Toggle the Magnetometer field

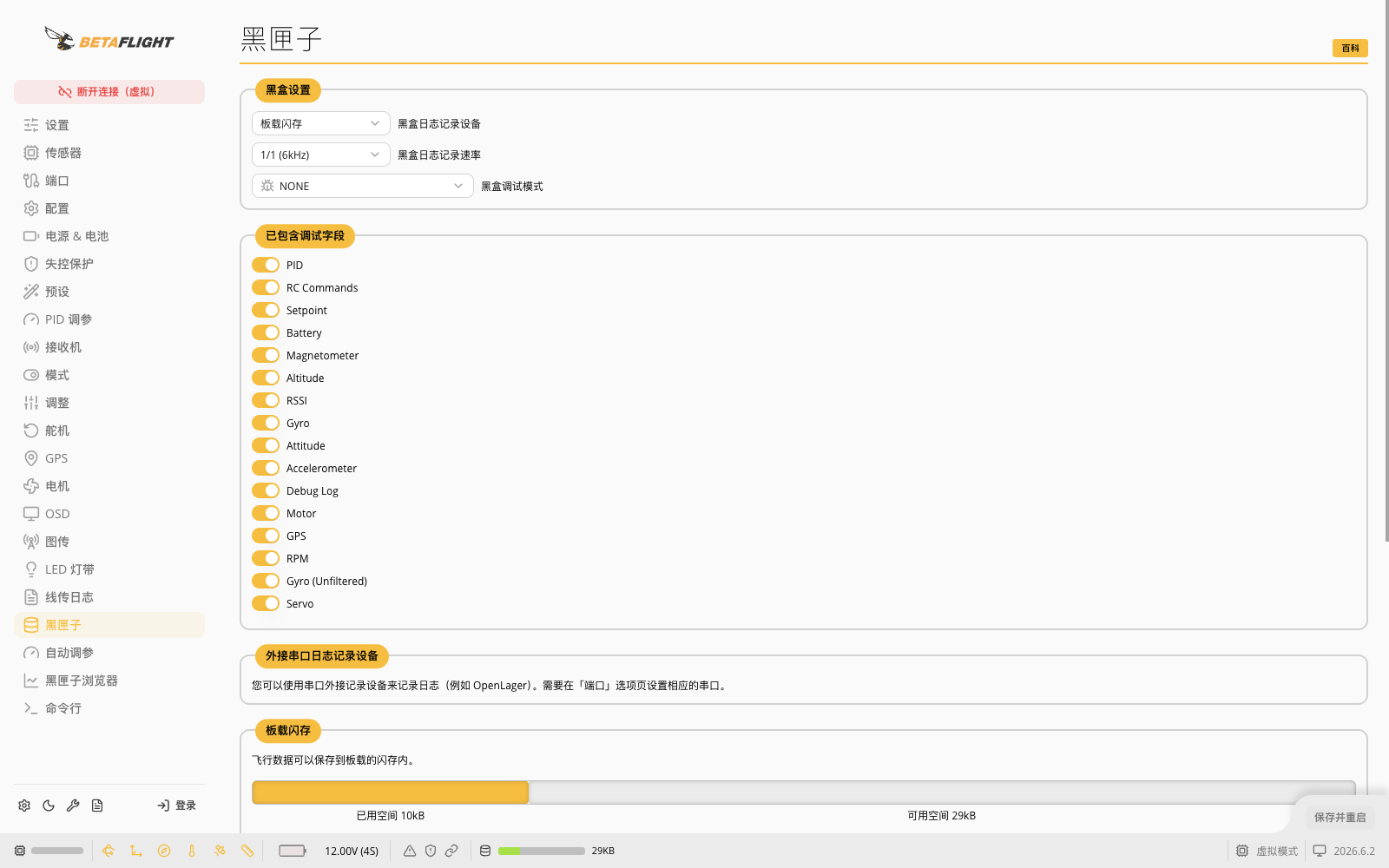click(266, 355)
